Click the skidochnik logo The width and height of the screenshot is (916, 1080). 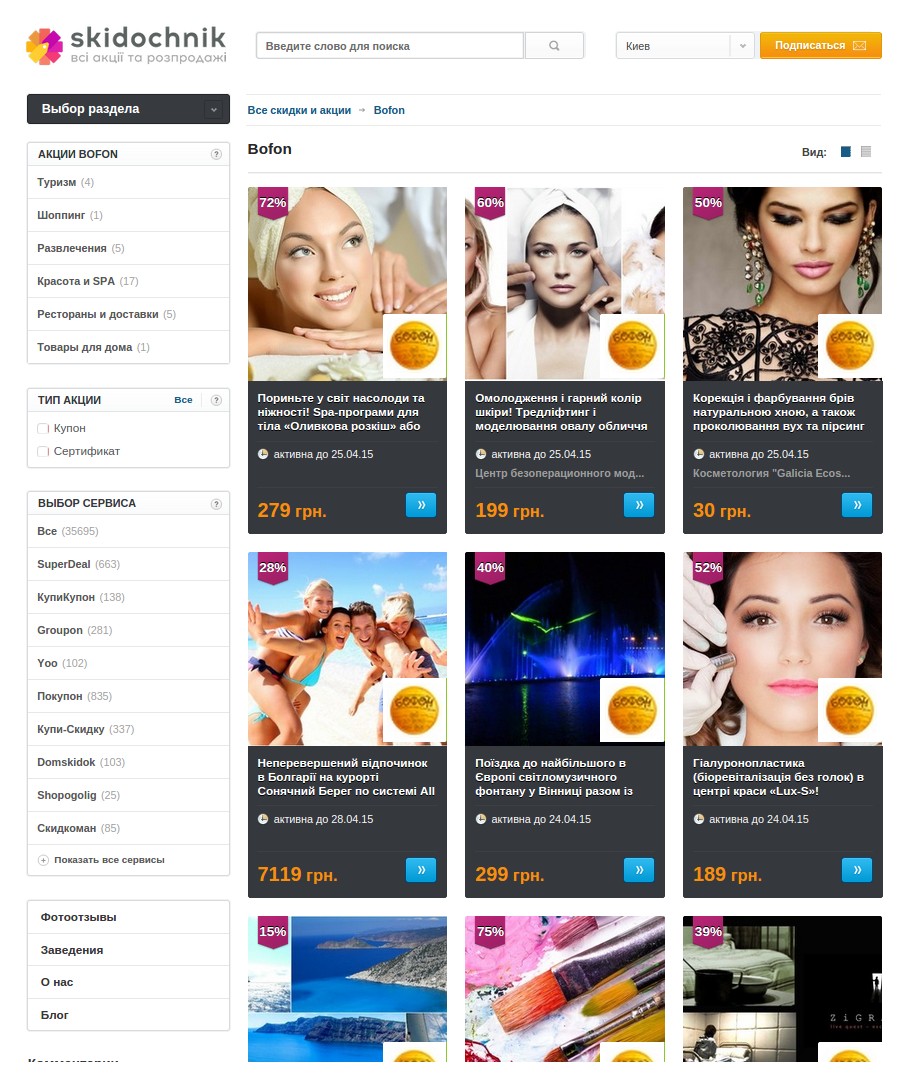[126, 46]
